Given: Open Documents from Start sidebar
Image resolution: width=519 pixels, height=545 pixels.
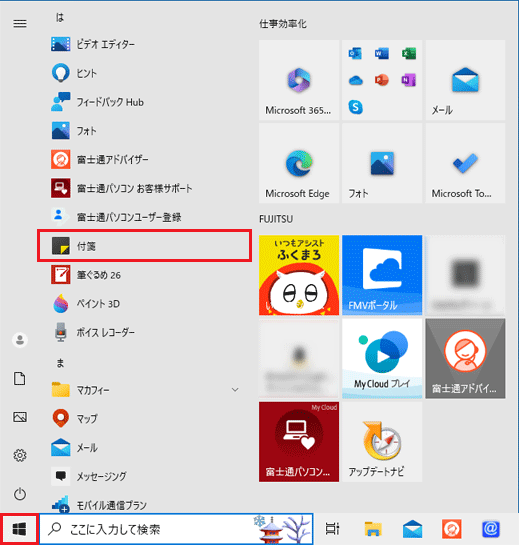Looking at the screenshot, I should click(20, 379).
